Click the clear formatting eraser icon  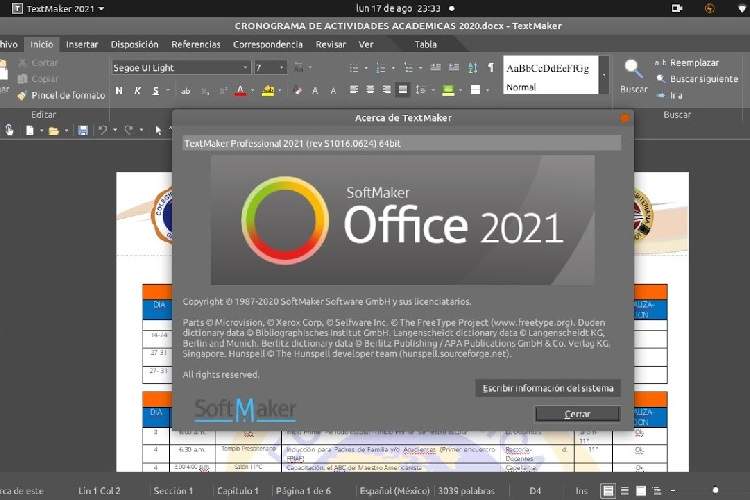[298, 90]
